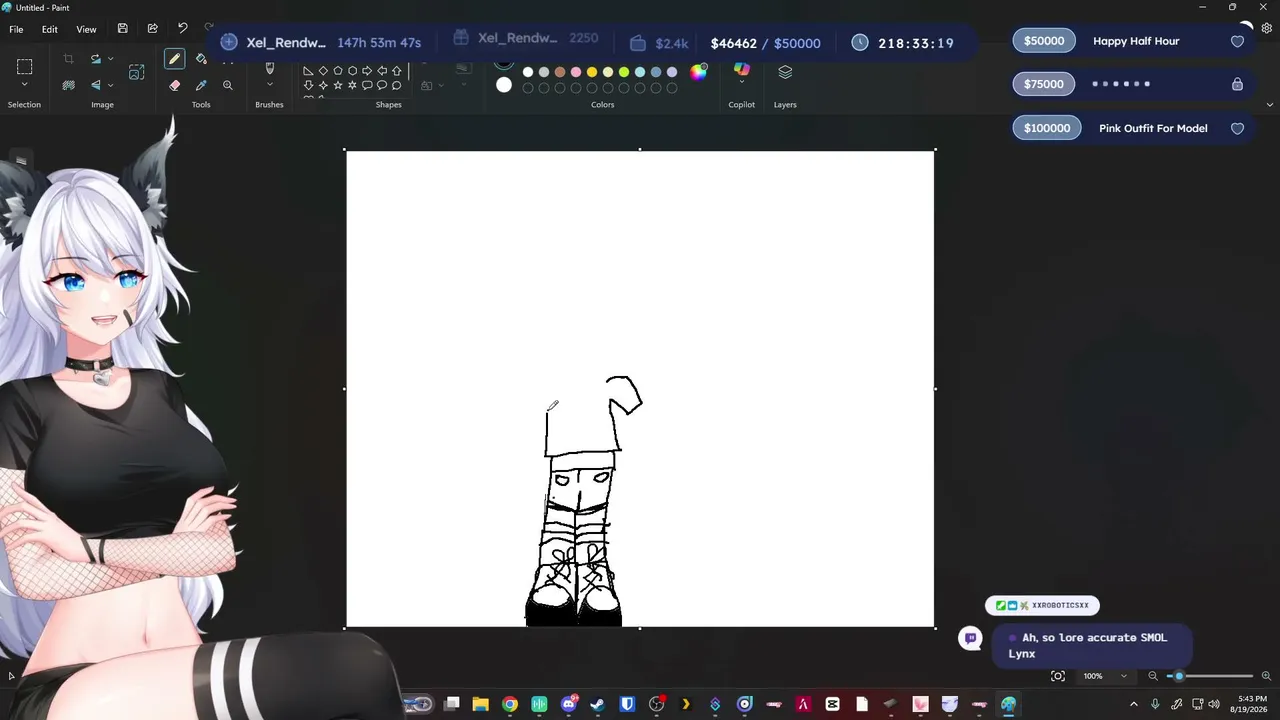Click the Xel_Rendw subathon timer widget
Screen dimensions: 1280x720
(x=321, y=42)
